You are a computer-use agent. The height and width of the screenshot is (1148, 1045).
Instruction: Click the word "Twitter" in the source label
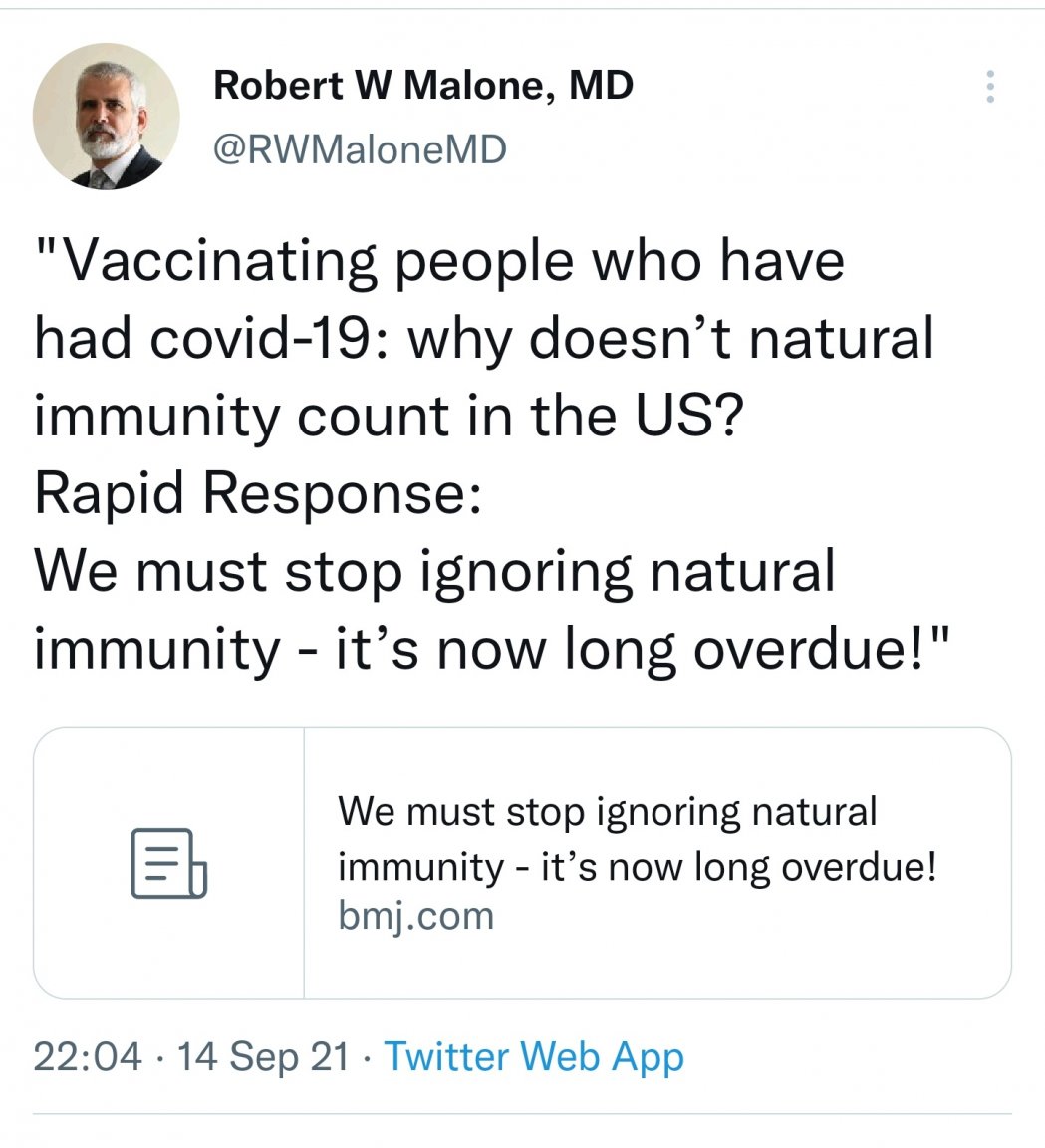[447, 1056]
